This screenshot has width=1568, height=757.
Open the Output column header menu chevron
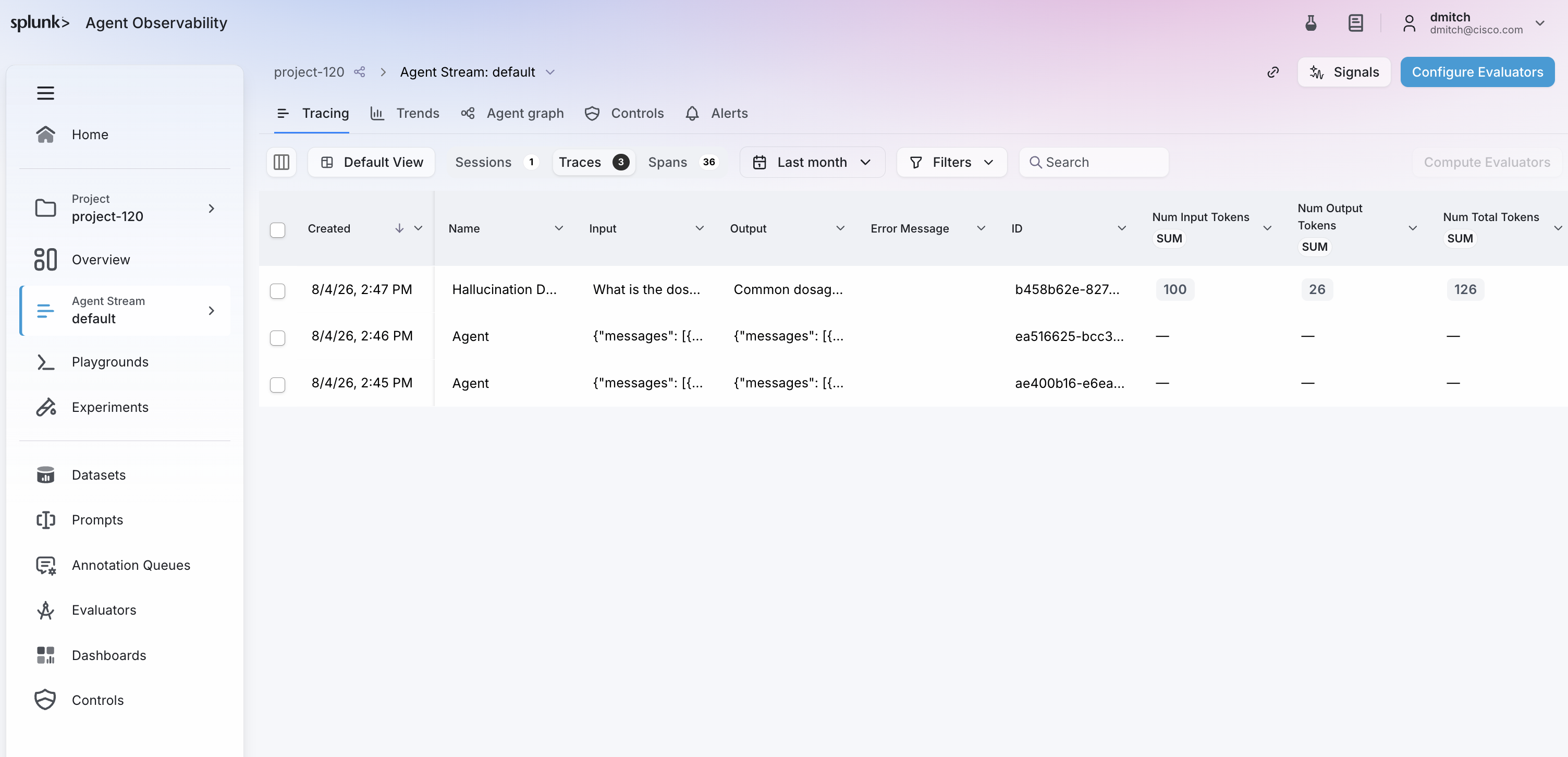(841, 228)
